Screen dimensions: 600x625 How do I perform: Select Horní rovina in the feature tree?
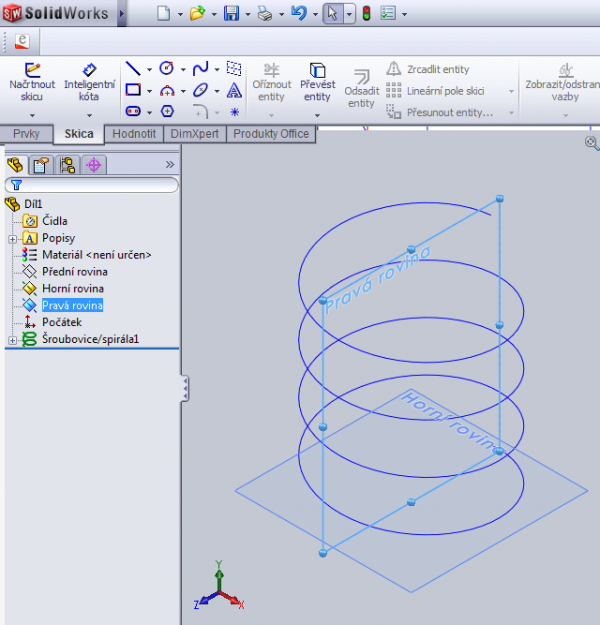pos(72,288)
